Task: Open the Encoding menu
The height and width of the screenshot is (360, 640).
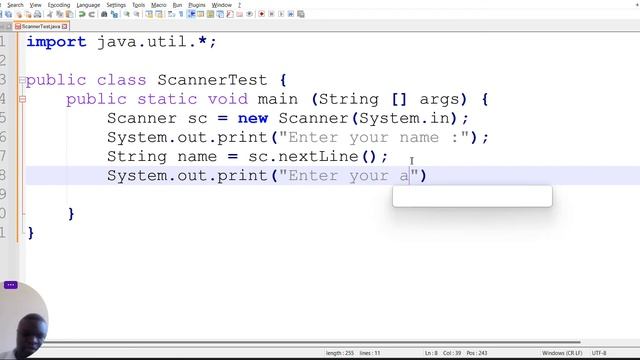Action: point(59,5)
